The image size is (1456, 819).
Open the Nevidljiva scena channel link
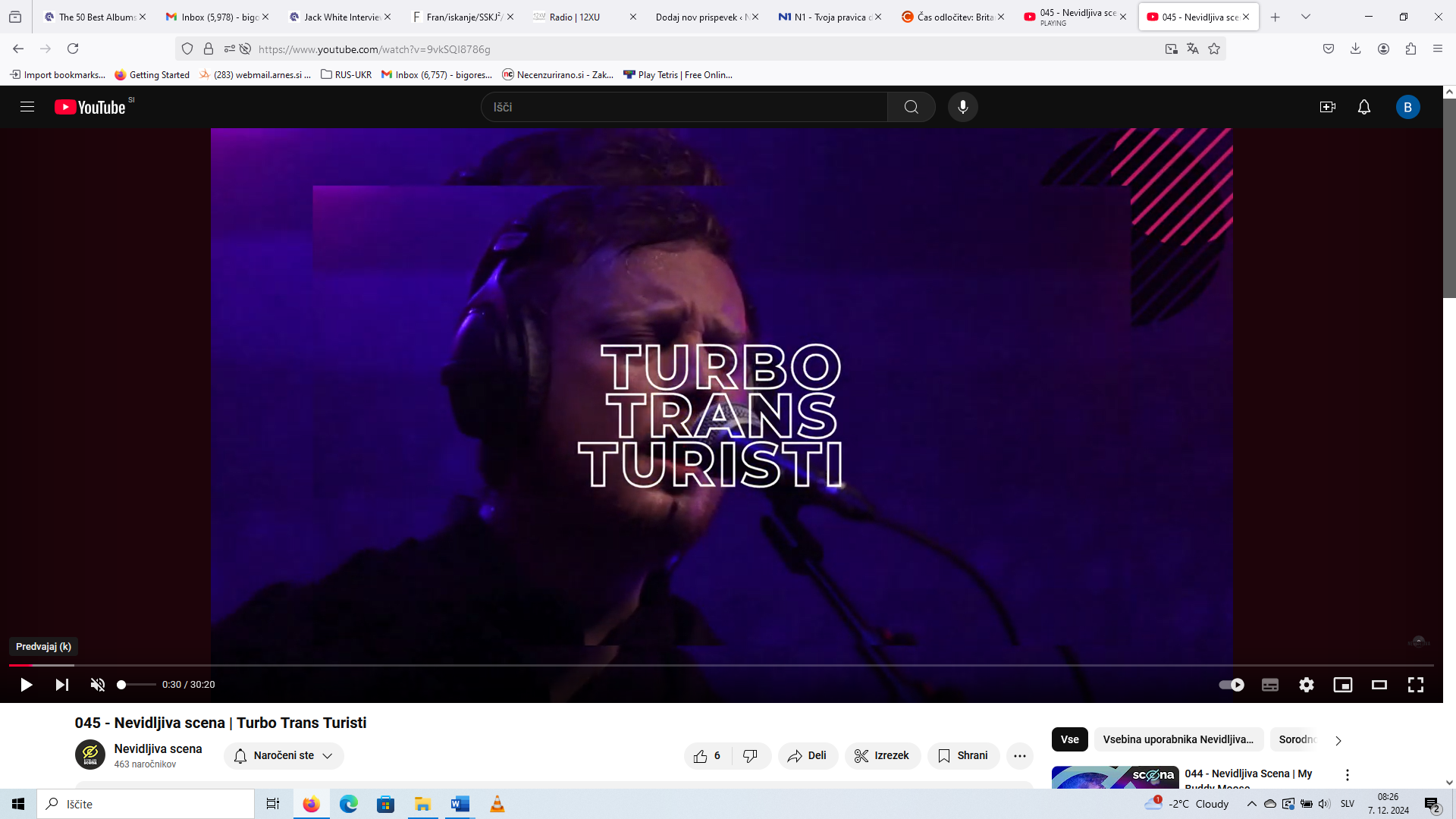pyautogui.click(x=158, y=748)
